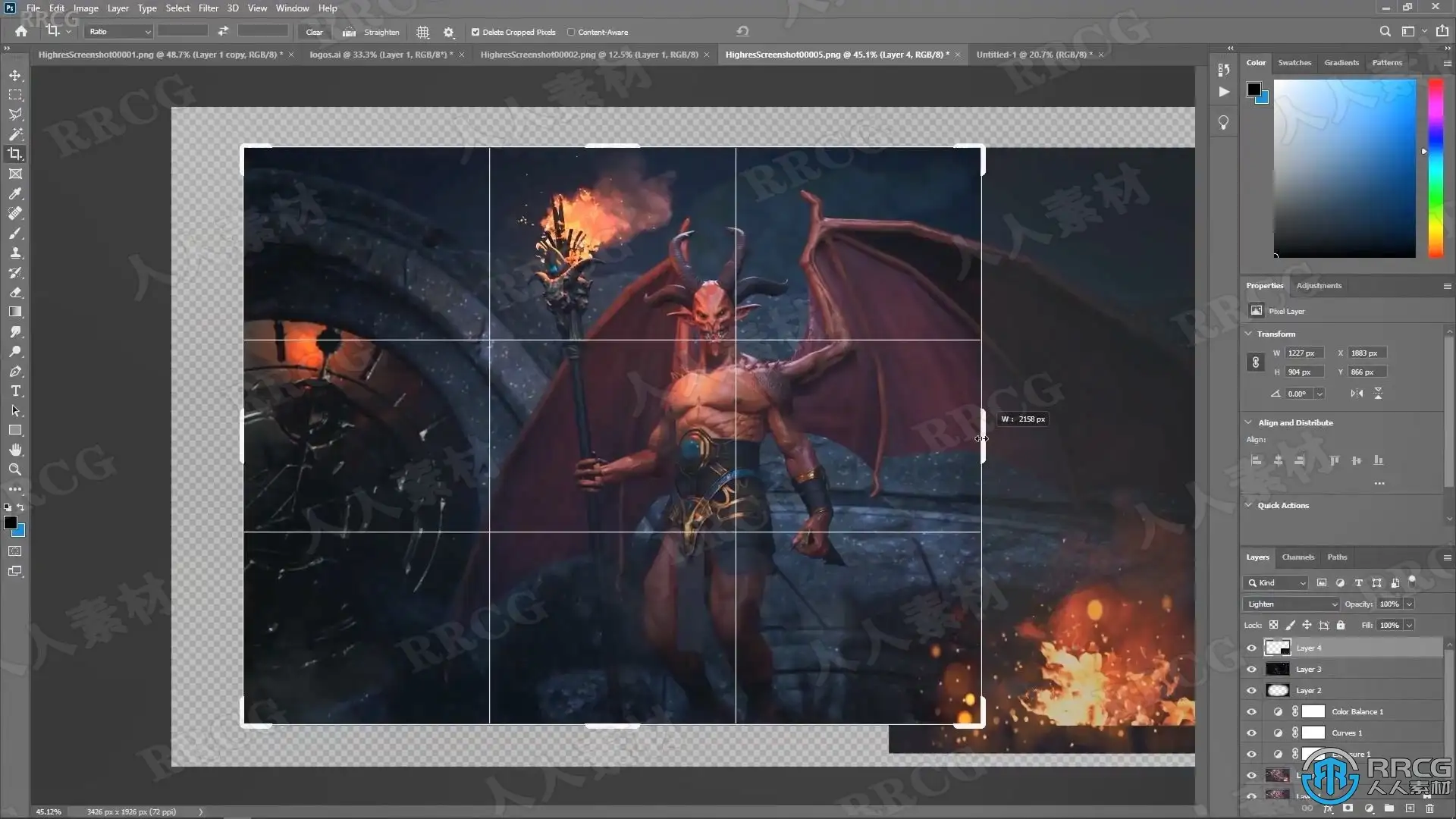The width and height of the screenshot is (1456, 819).
Task: Click the Clear button
Action: 314,32
